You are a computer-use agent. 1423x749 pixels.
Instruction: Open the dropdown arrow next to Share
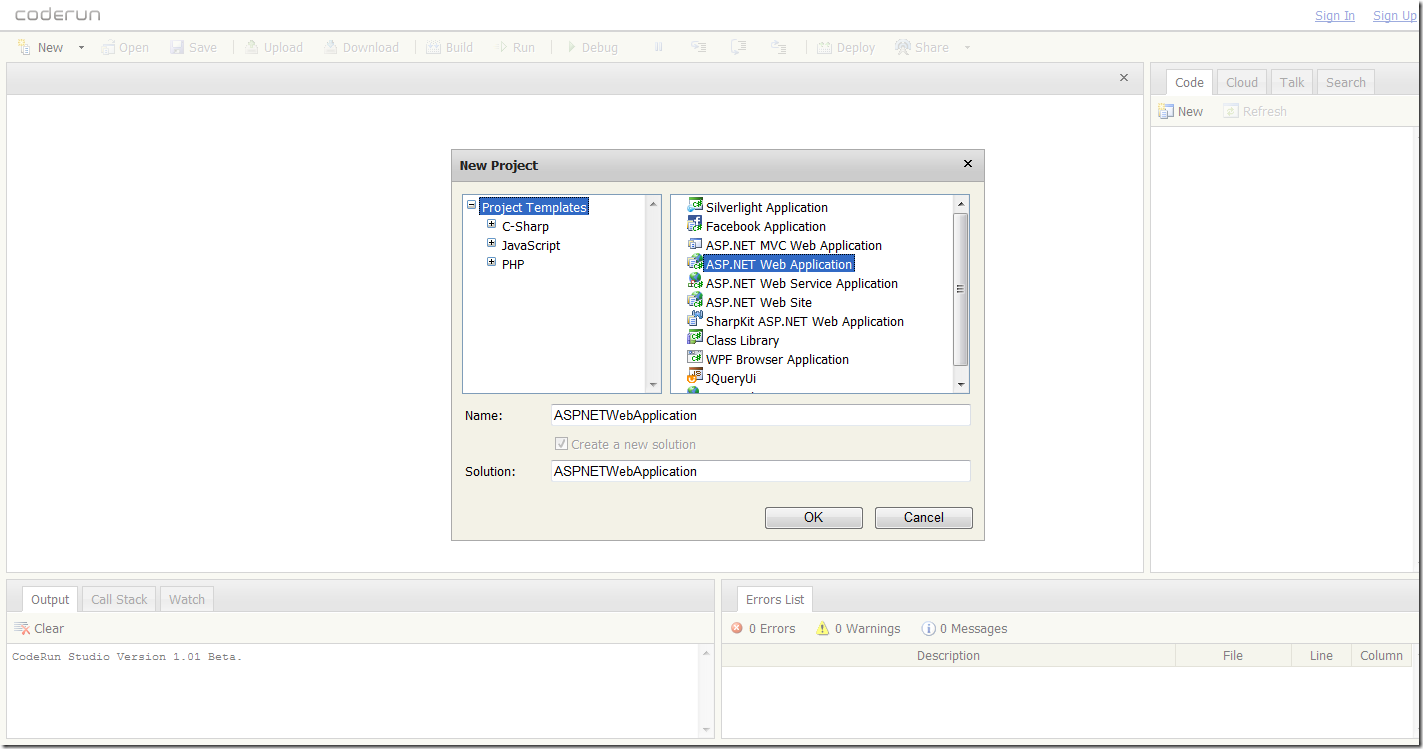967,47
